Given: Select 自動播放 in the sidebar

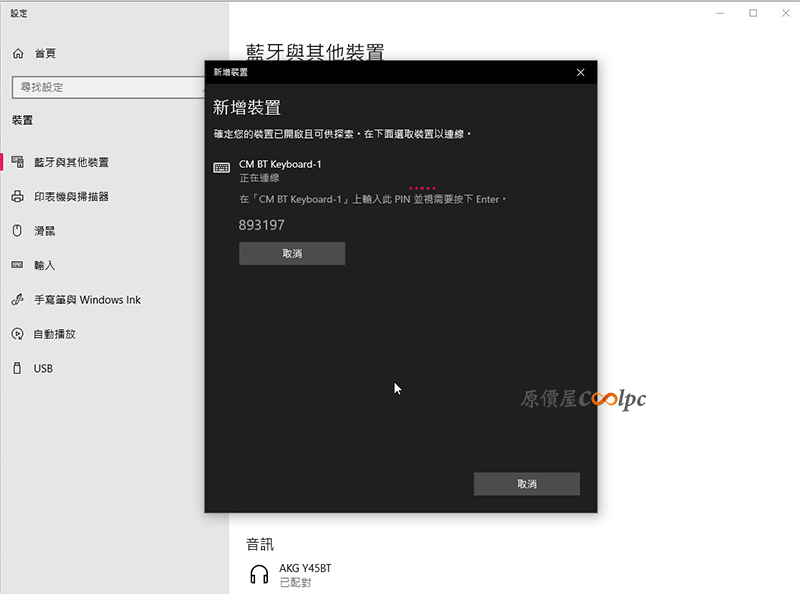Looking at the screenshot, I should click(55, 334).
